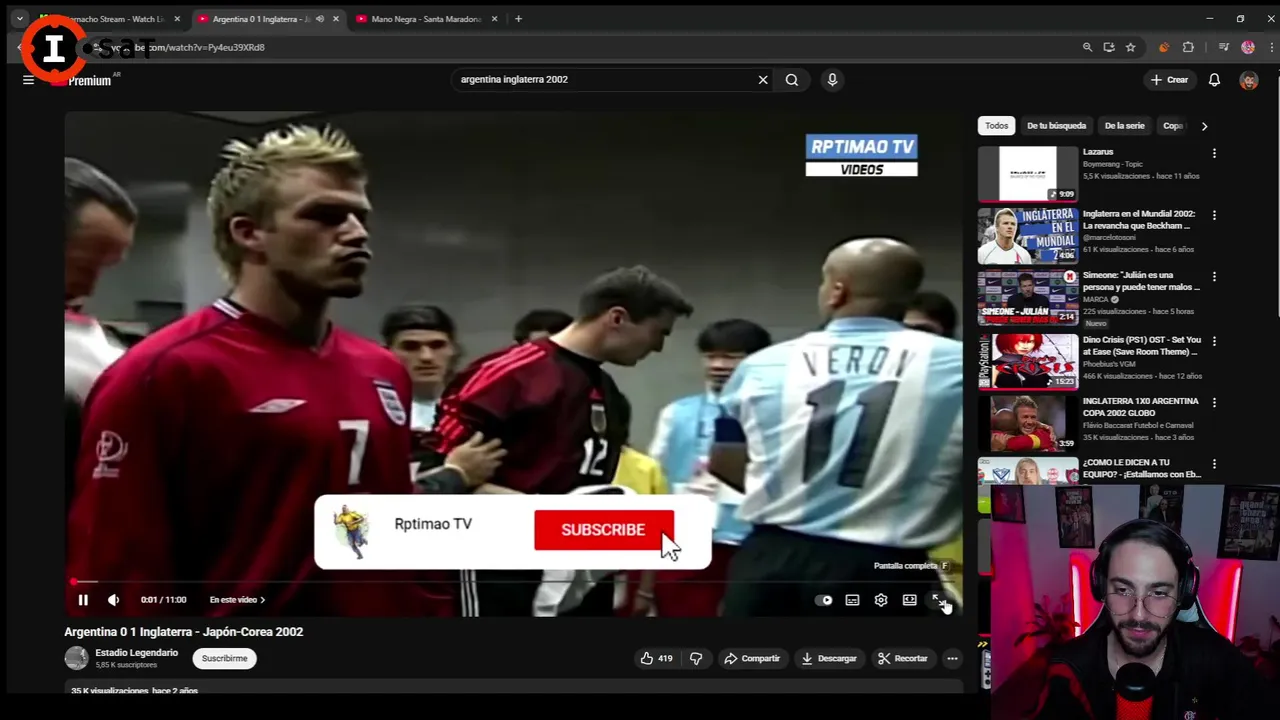Open 'Inglaterra en el Mundial 2002' video title
The image size is (1280, 720).
pos(1138,219)
